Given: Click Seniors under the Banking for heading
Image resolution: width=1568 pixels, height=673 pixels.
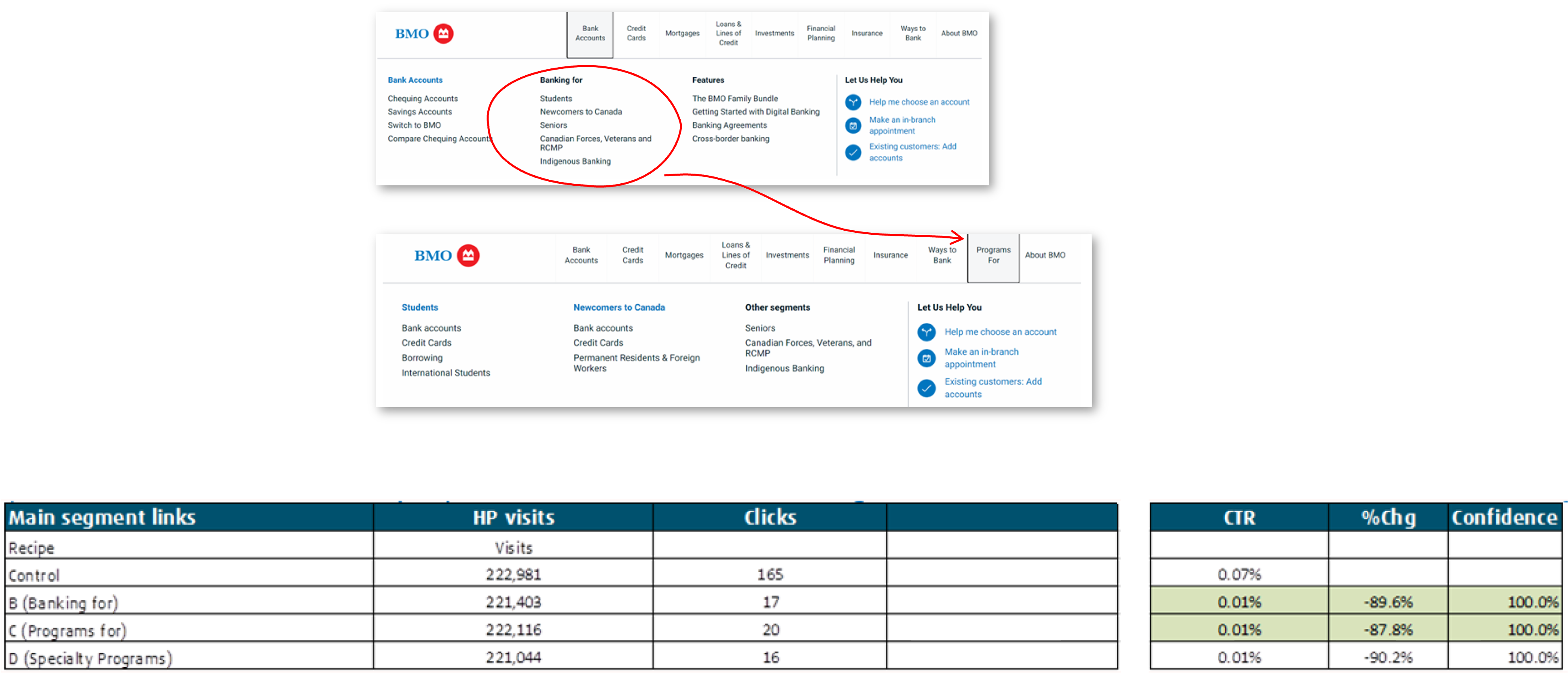Looking at the screenshot, I should [553, 125].
